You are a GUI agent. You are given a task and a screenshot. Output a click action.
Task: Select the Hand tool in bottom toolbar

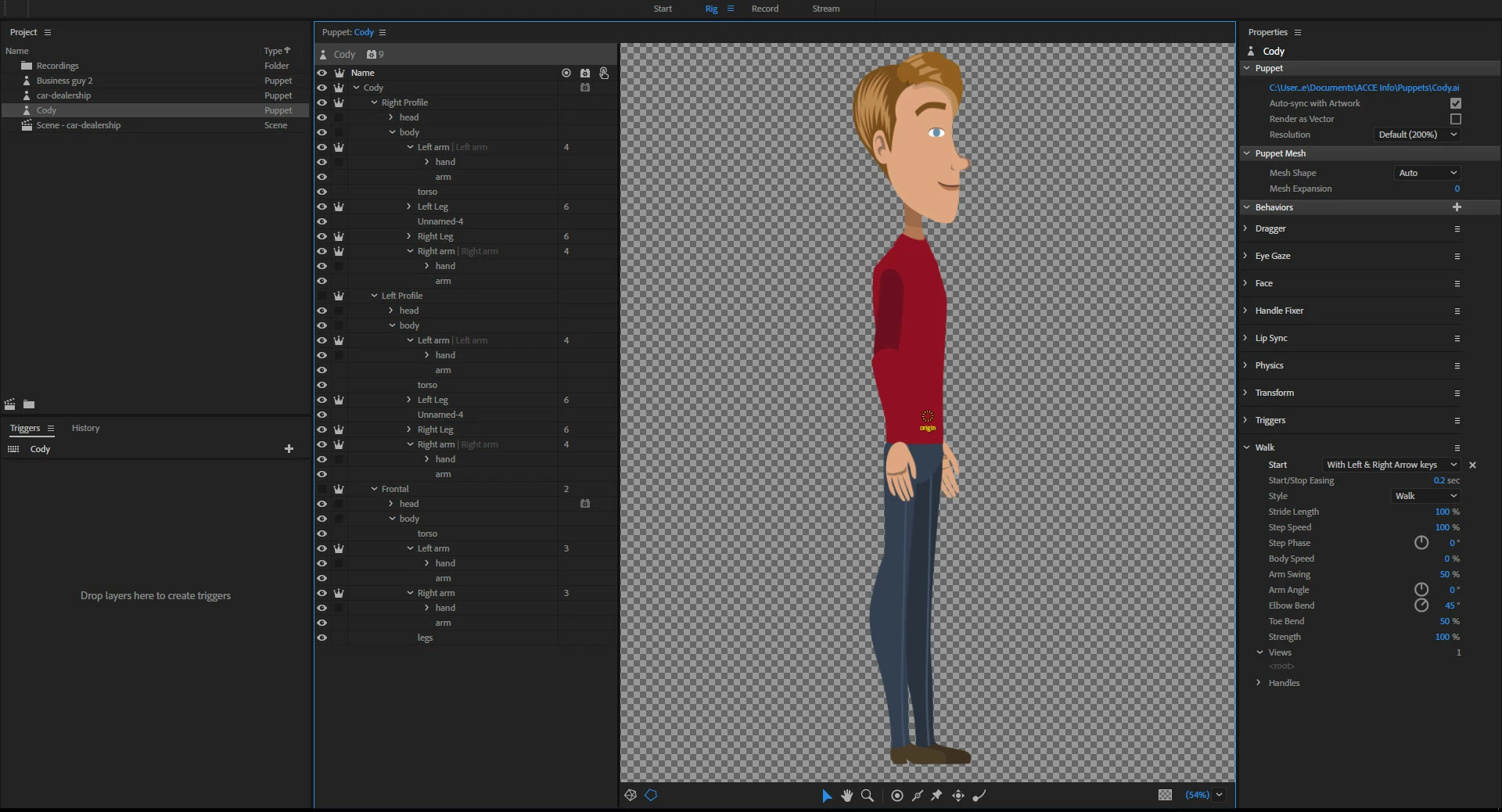[x=846, y=796]
